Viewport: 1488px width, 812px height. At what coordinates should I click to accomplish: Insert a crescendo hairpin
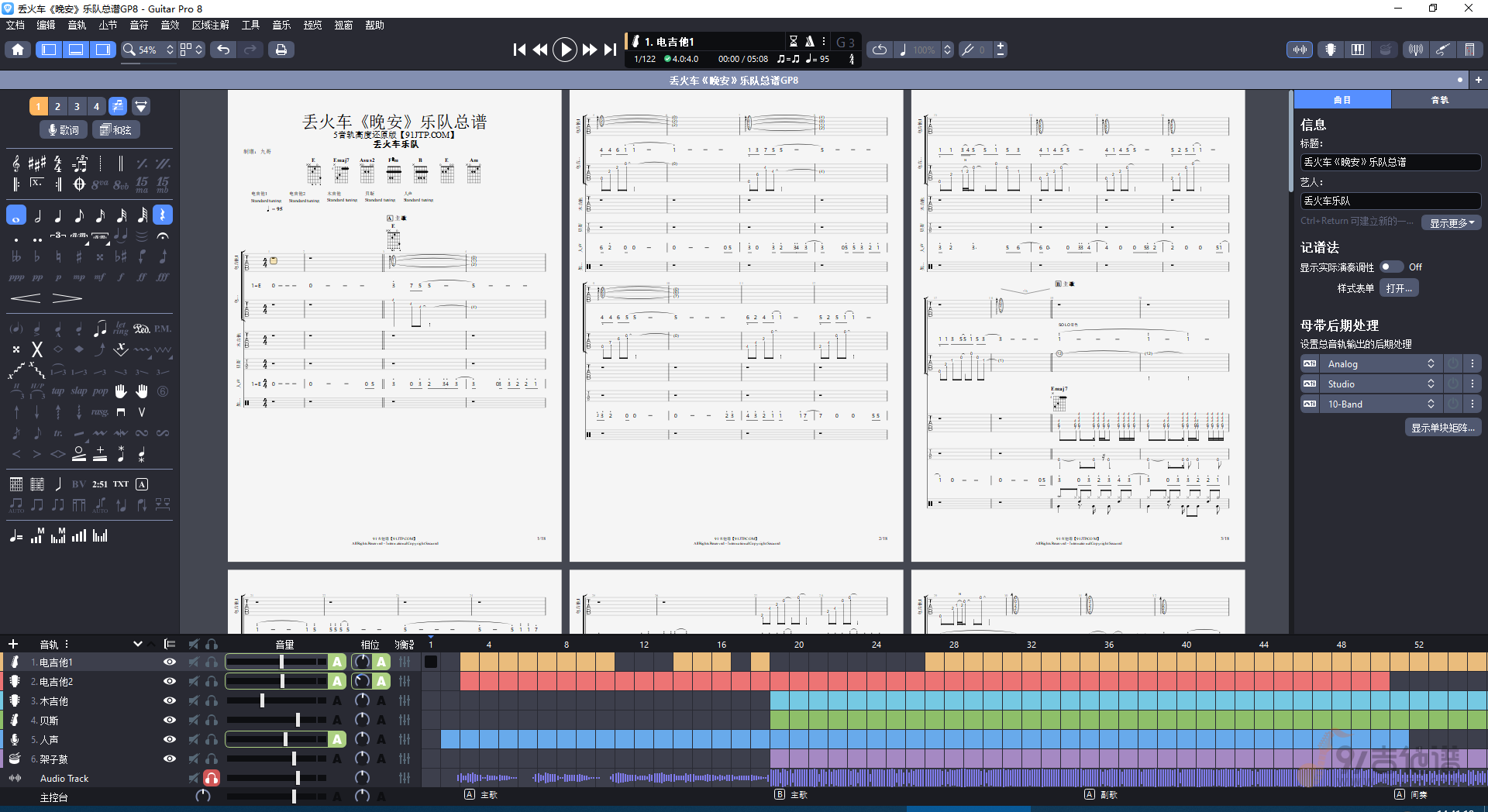[26, 298]
